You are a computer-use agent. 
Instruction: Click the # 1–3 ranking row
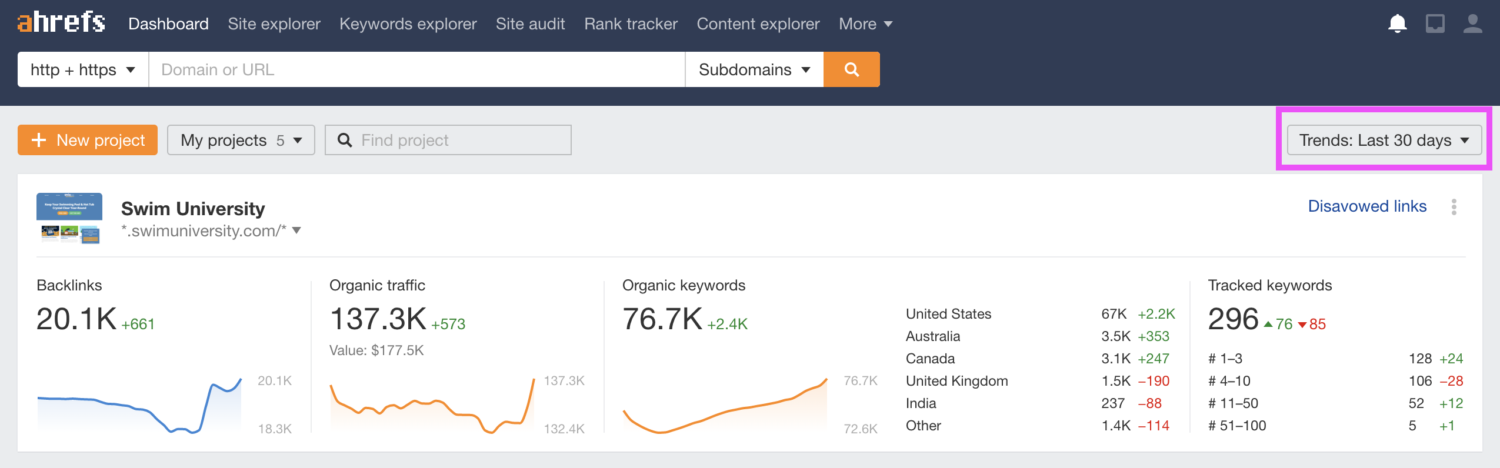coord(1336,358)
